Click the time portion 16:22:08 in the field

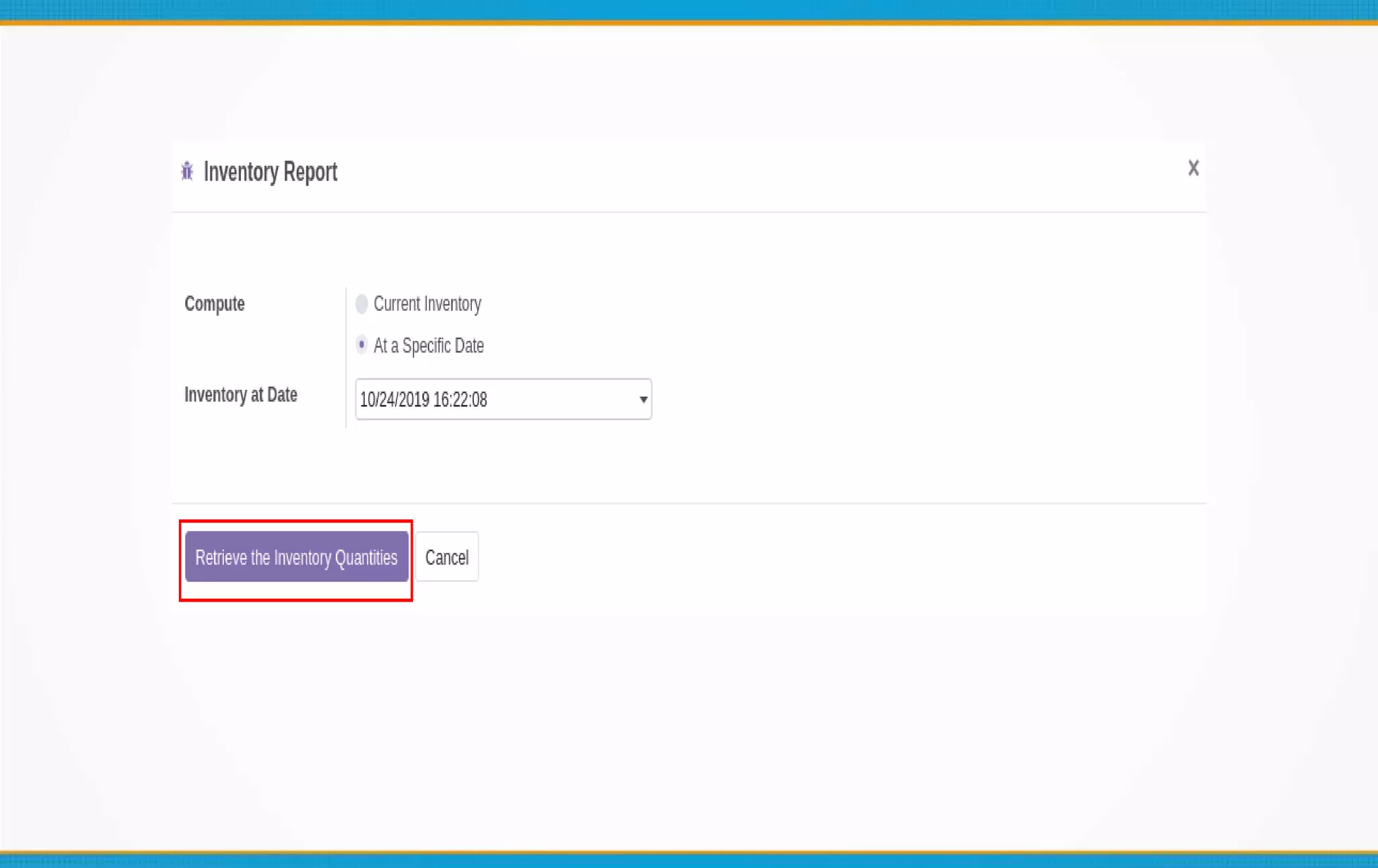[x=460, y=400]
